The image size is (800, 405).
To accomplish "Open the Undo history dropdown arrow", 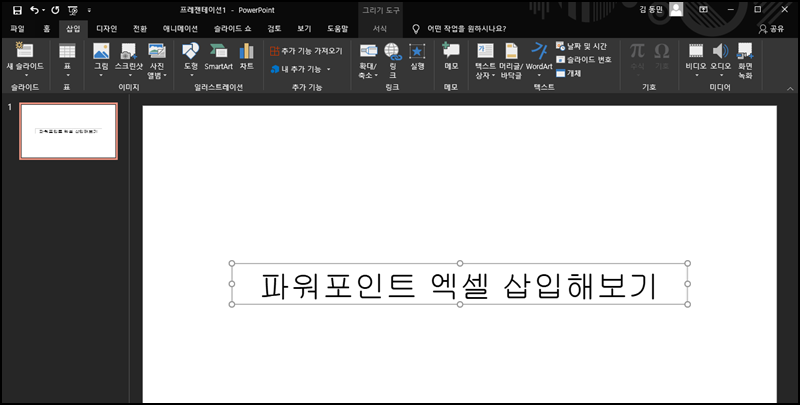I will 43,10.
